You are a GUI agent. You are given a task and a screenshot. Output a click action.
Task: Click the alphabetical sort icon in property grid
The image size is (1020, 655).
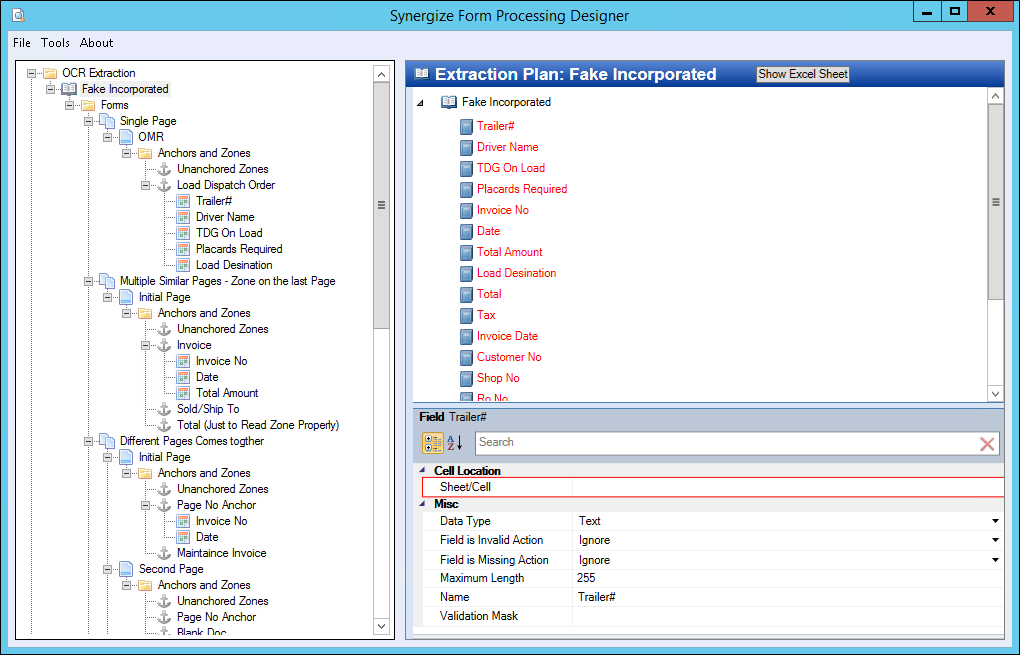(455, 443)
